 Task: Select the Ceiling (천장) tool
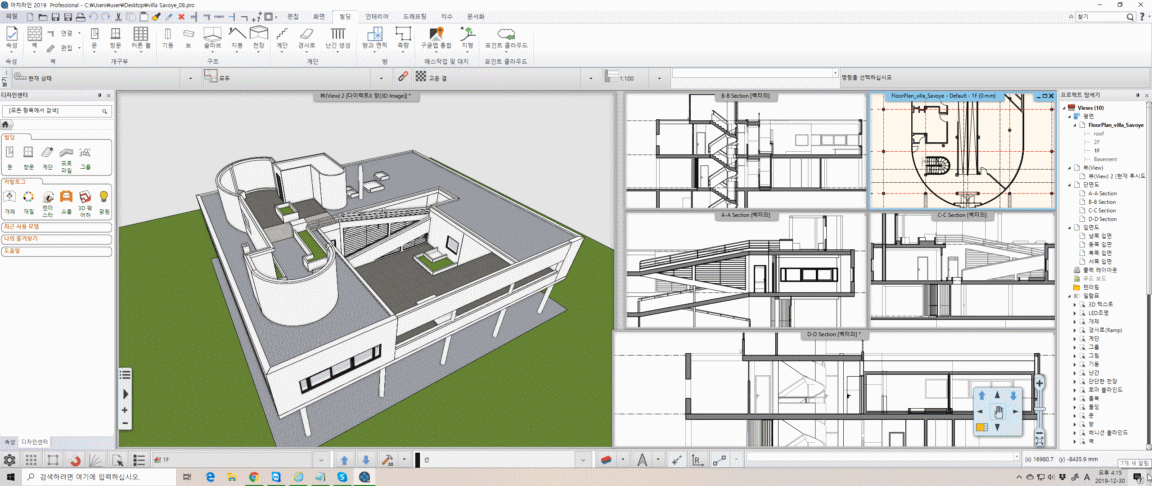click(x=258, y=37)
